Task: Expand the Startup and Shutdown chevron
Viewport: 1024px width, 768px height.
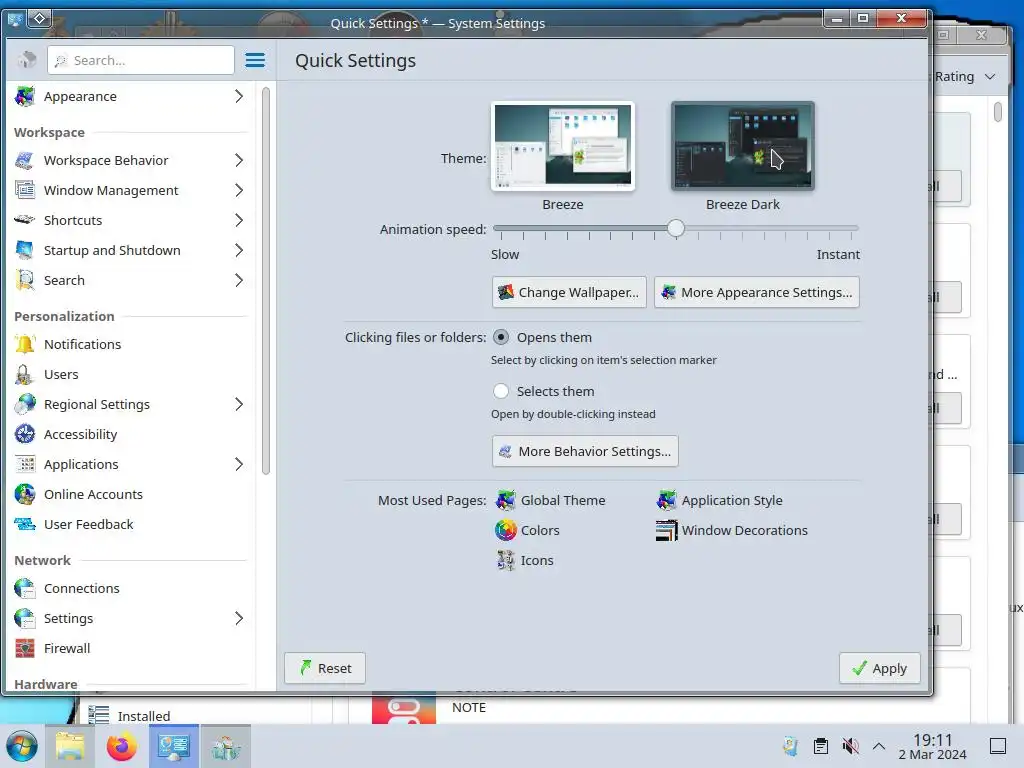Action: [x=239, y=250]
